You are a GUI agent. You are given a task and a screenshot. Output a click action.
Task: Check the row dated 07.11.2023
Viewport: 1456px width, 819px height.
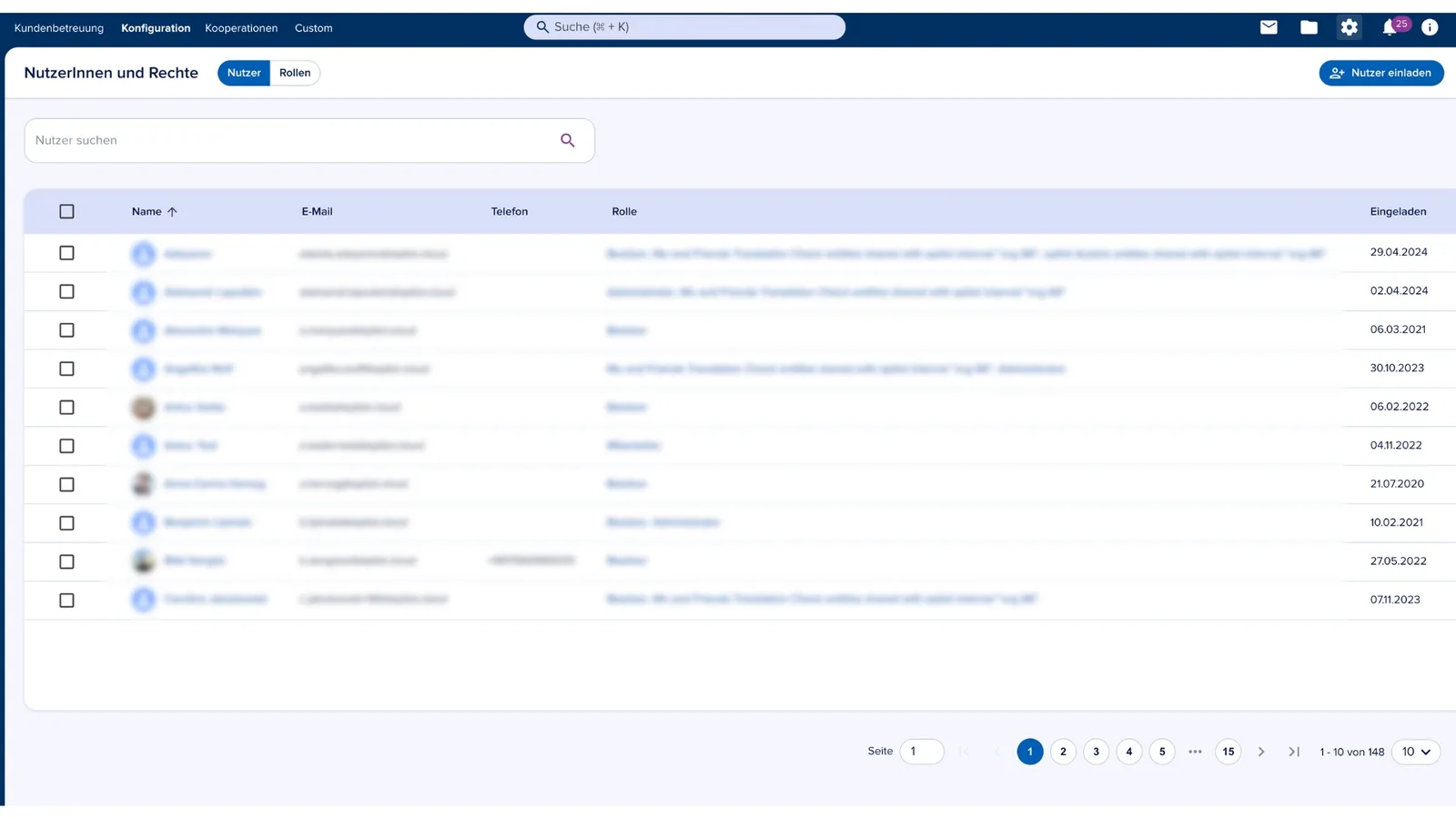[66, 601]
